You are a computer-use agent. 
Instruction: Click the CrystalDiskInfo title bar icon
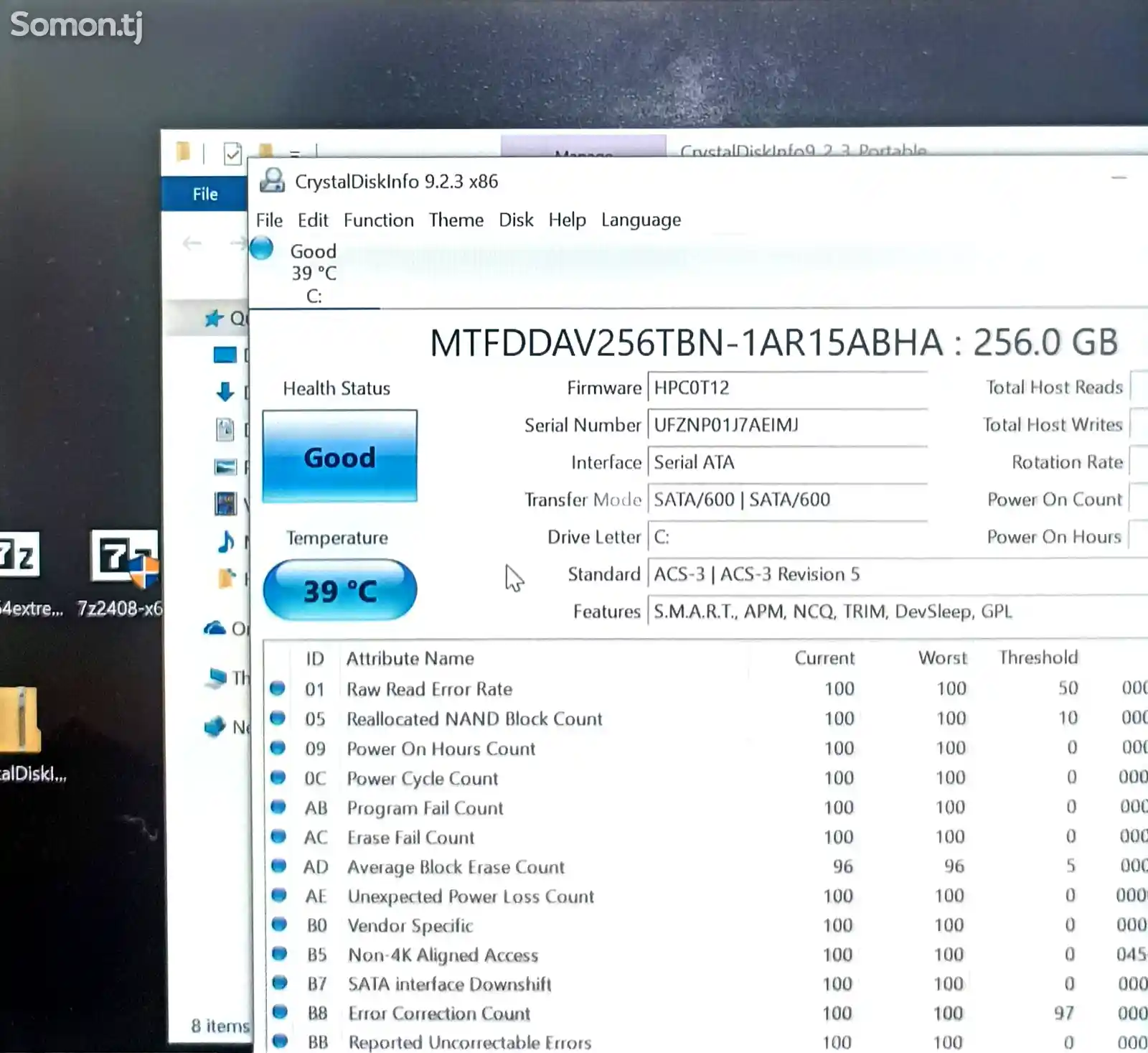point(272,181)
